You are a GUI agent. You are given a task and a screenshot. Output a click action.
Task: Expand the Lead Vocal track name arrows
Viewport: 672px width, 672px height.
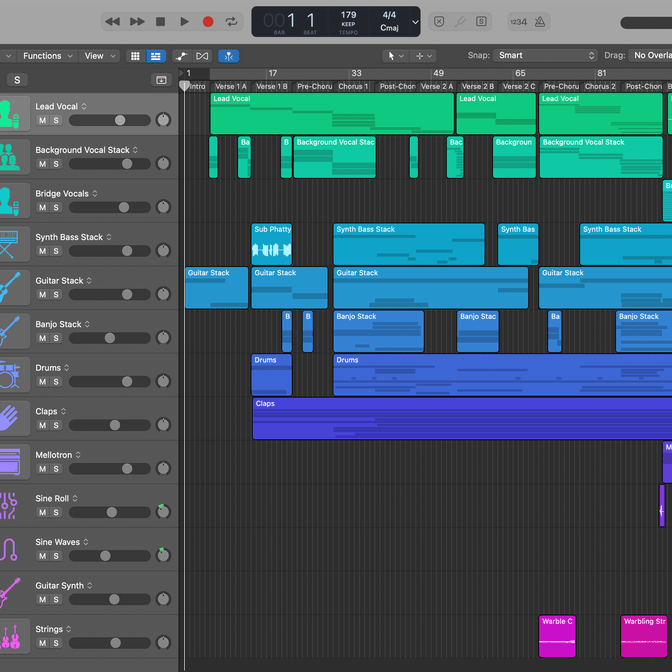(84, 106)
